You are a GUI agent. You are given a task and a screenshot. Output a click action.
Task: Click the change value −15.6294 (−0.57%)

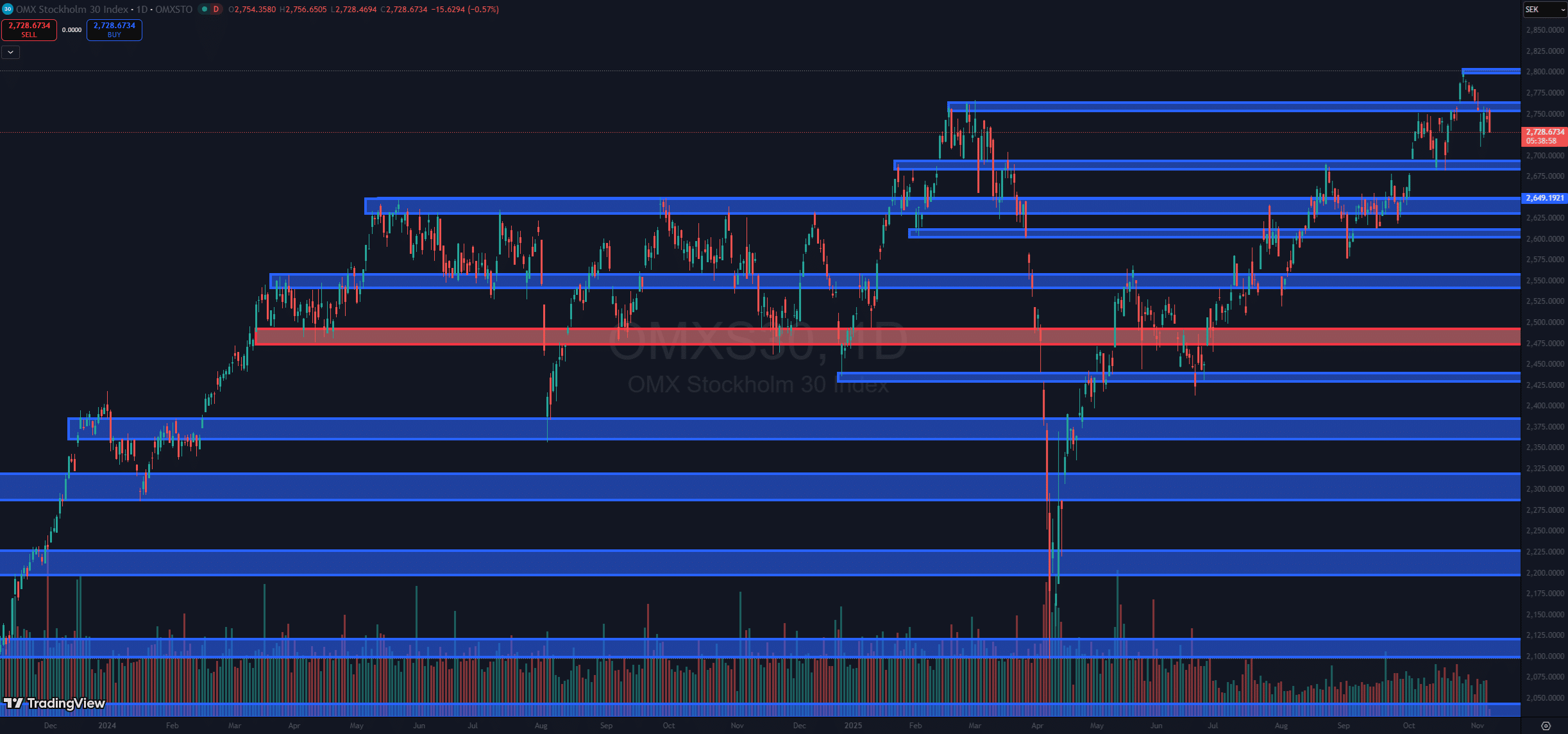pos(464,9)
